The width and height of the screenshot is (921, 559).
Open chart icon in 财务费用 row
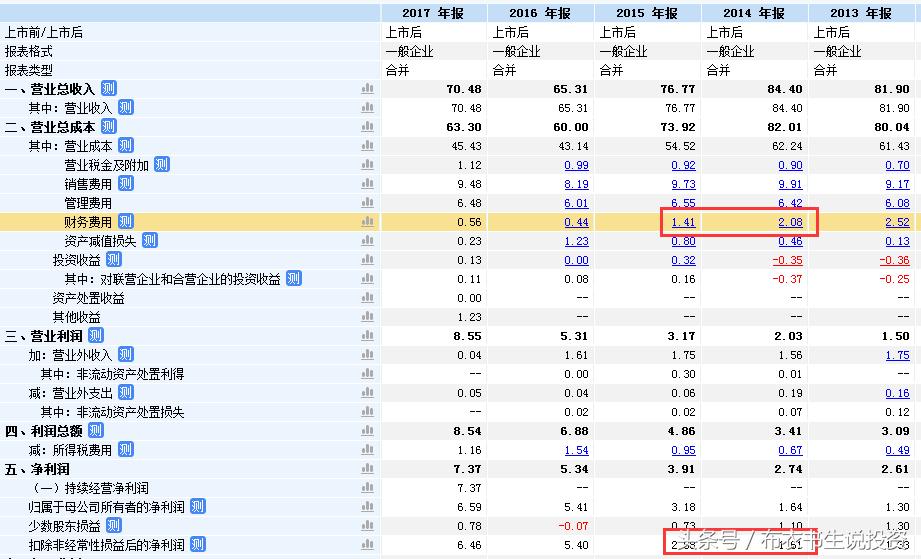(367, 221)
